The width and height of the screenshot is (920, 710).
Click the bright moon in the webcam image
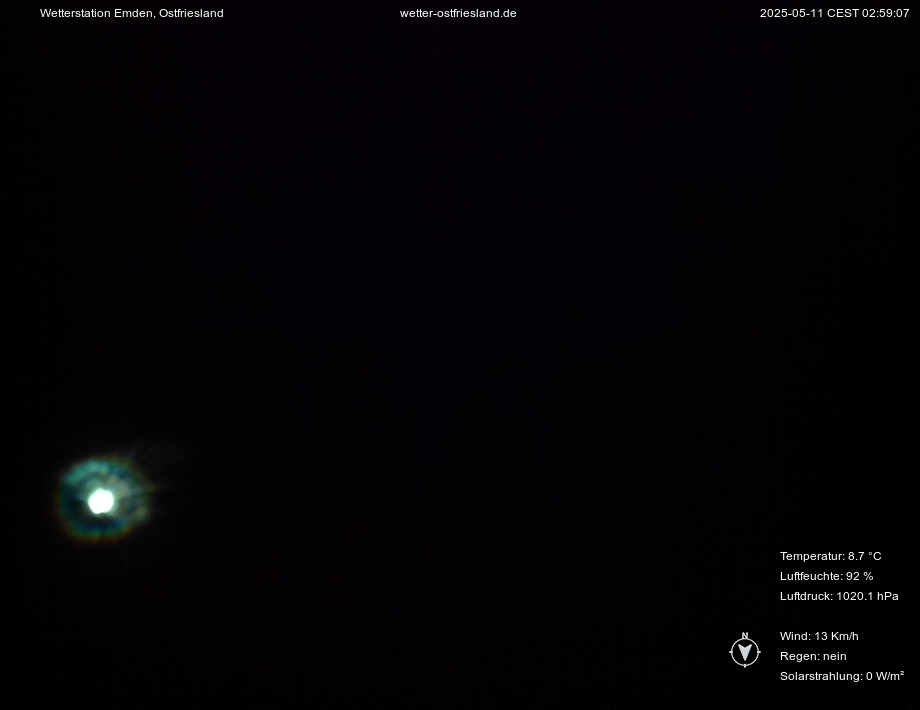[x=101, y=501]
